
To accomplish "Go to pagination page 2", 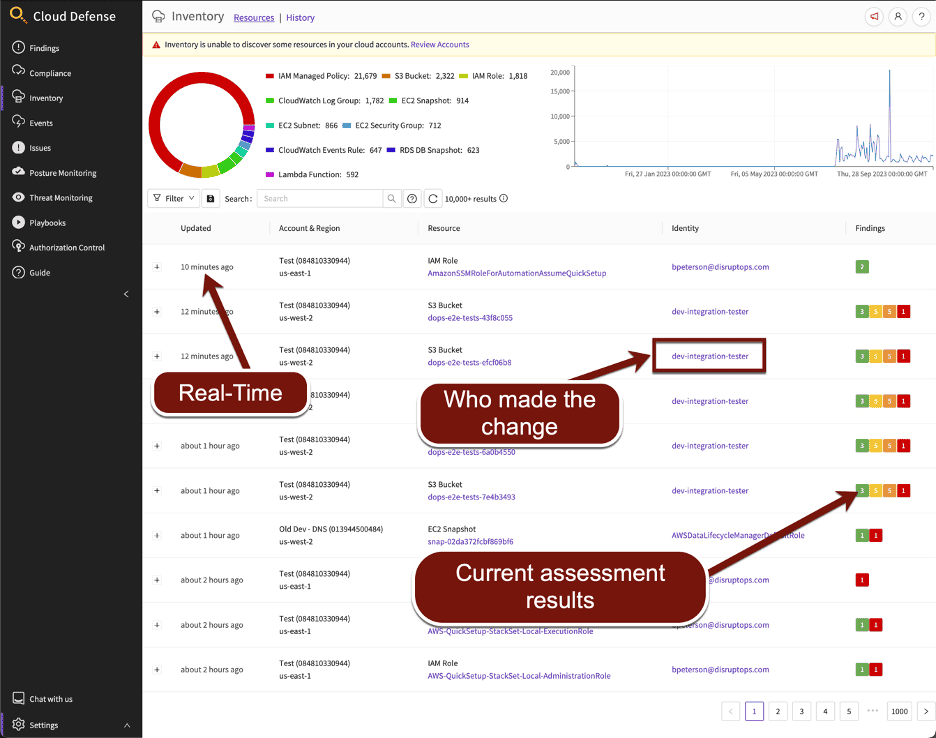I will [x=778, y=711].
